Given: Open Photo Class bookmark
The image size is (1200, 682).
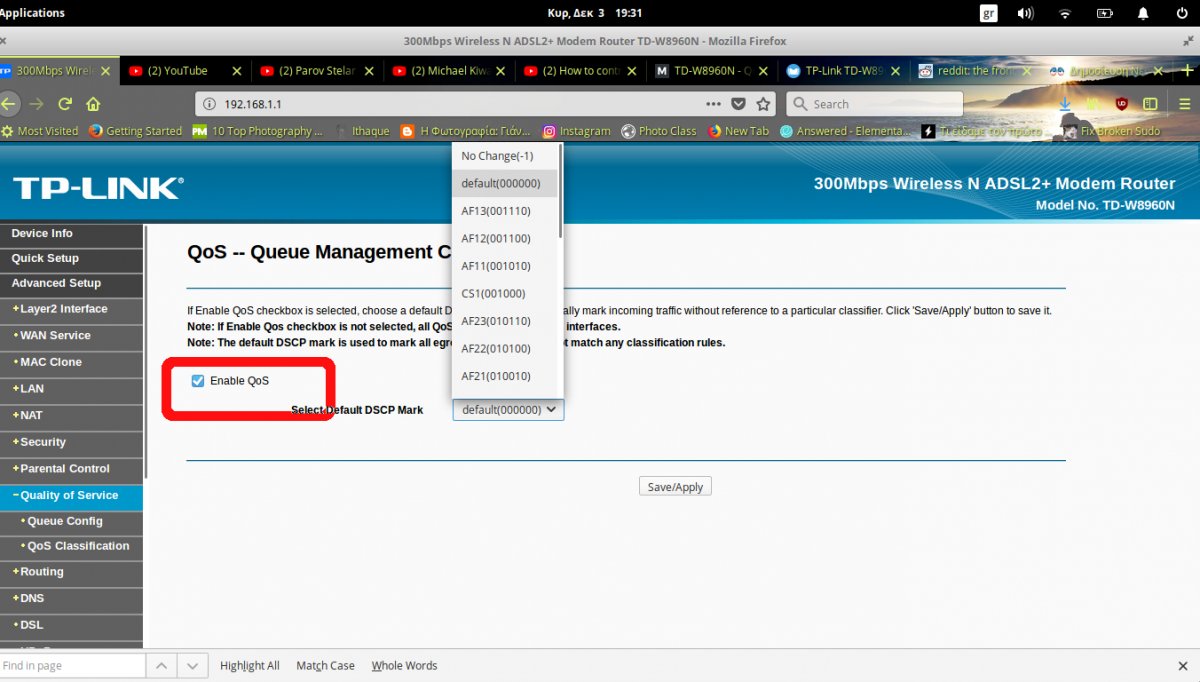Looking at the screenshot, I should 659,131.
